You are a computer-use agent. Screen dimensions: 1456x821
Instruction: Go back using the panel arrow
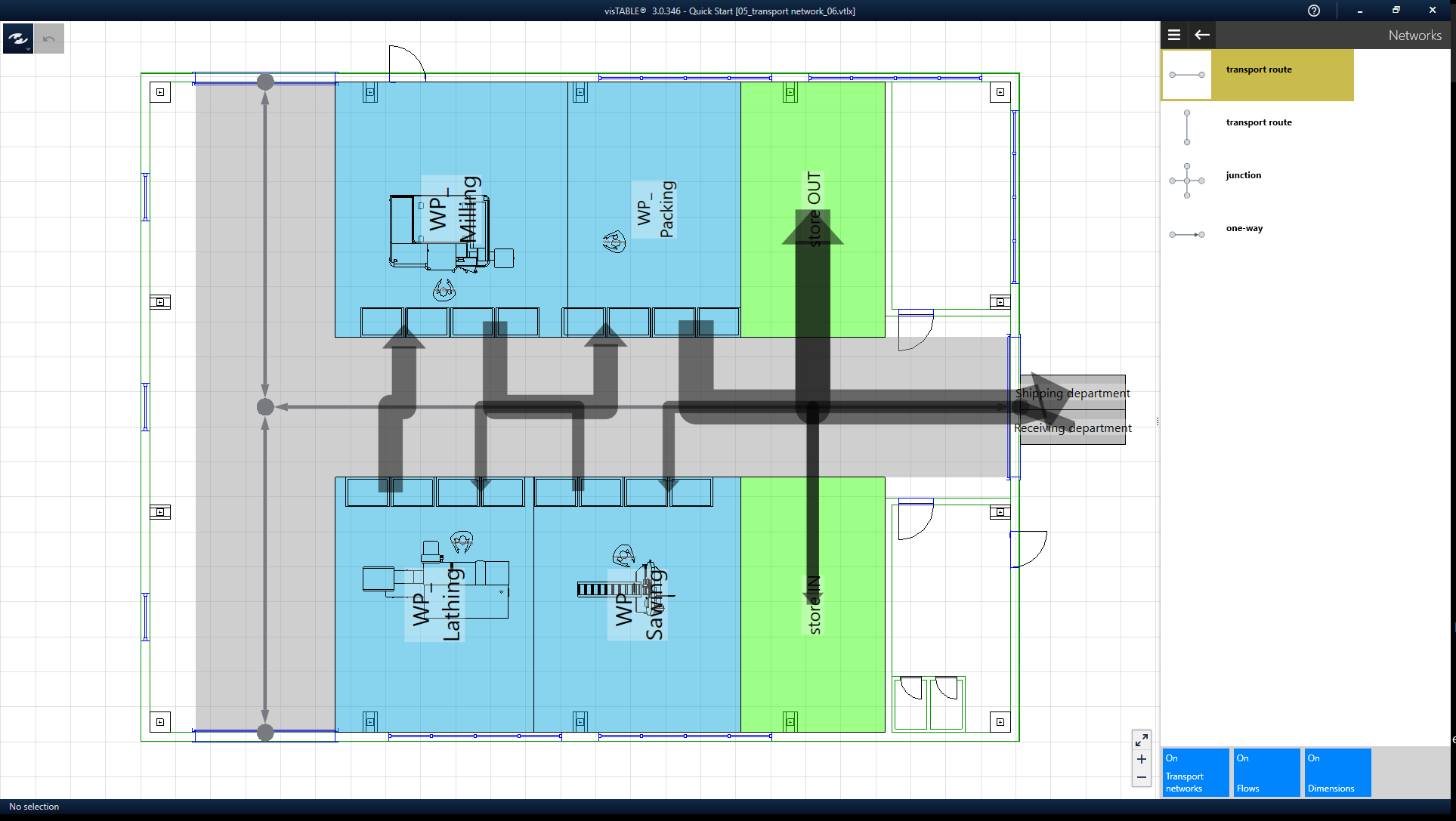pyautogui.click(x=1202, y=35)
